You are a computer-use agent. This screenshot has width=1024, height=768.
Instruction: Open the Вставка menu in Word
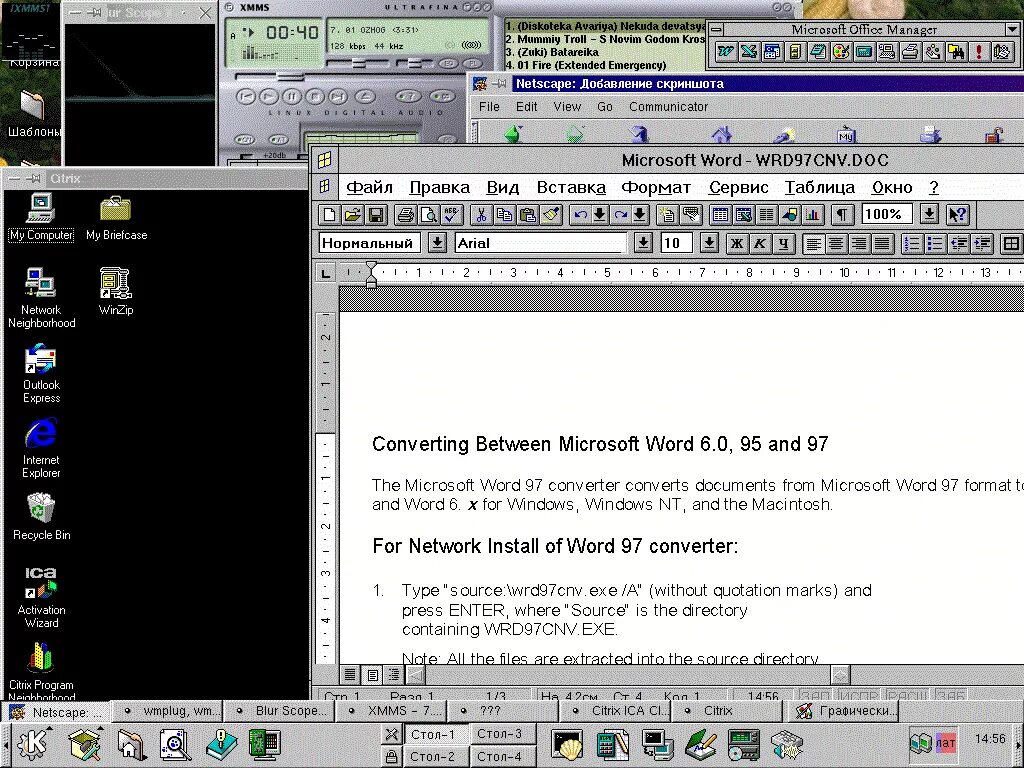coord(571,188)
